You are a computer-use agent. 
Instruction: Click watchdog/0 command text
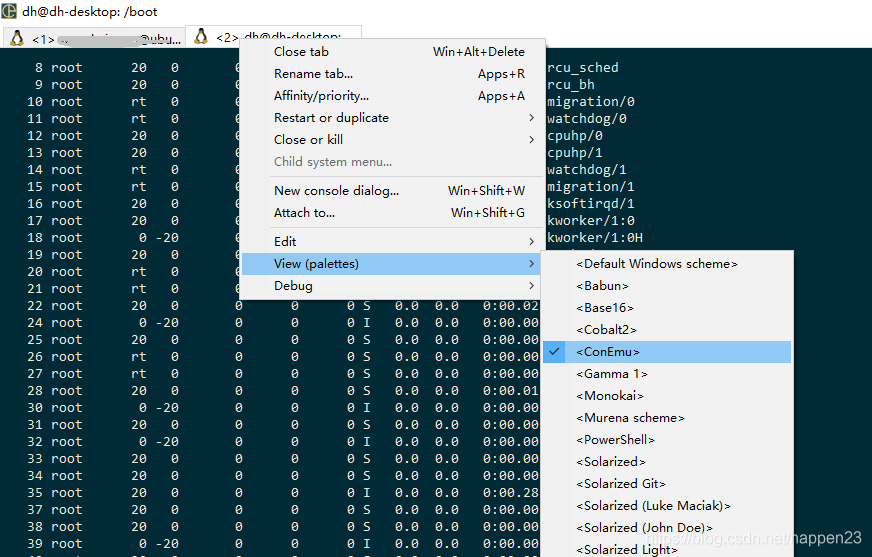tap(587, 119)
